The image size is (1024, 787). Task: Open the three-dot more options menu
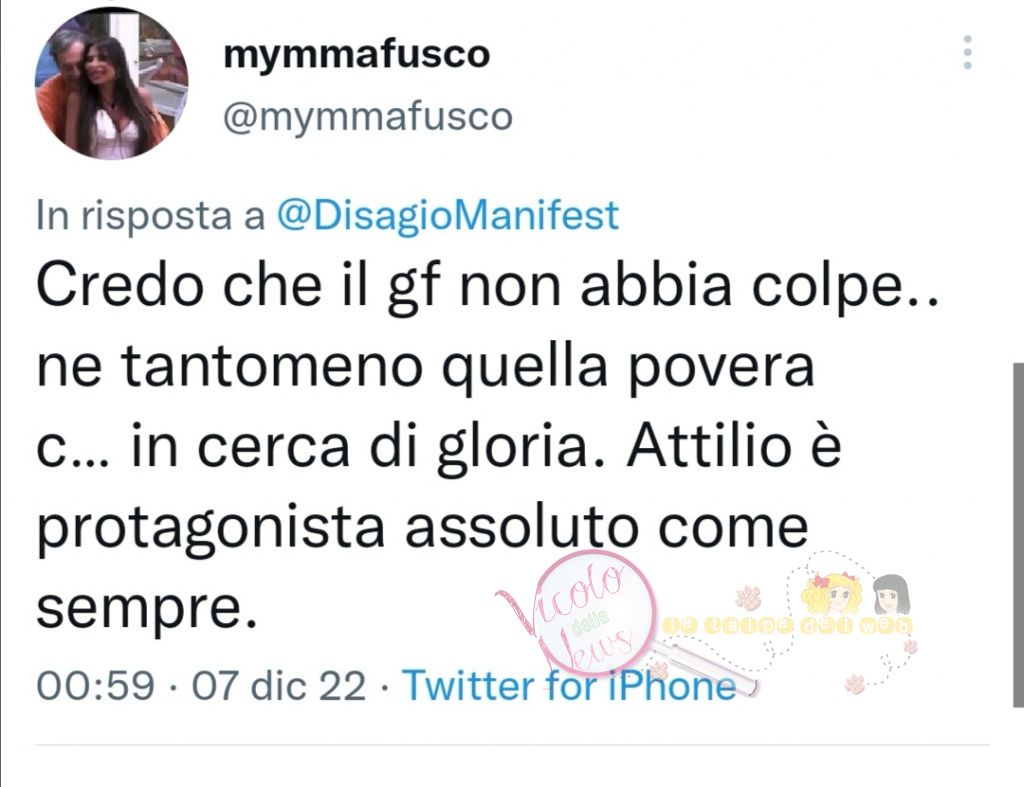[967, 52]
